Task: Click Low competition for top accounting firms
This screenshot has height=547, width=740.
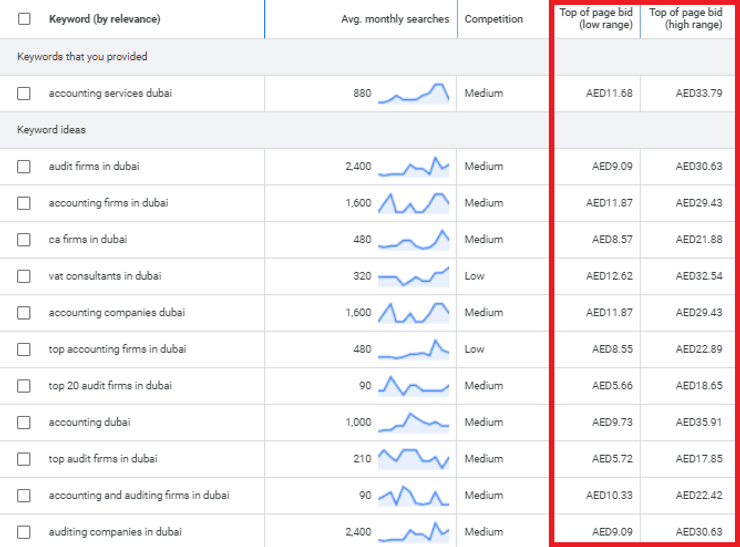Action: tap(474, 349)
